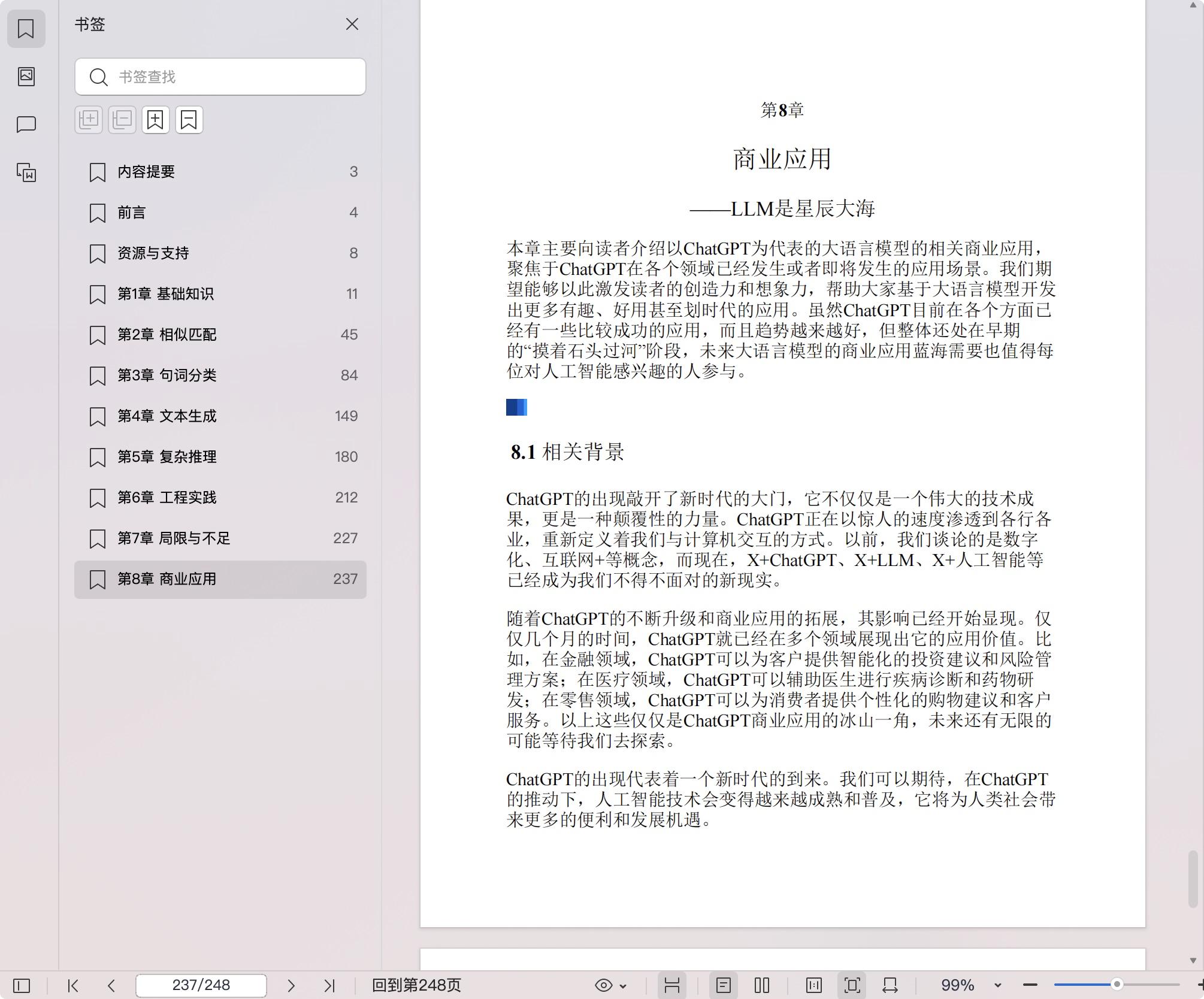Switch to two-page view

(x=762, y=985)
